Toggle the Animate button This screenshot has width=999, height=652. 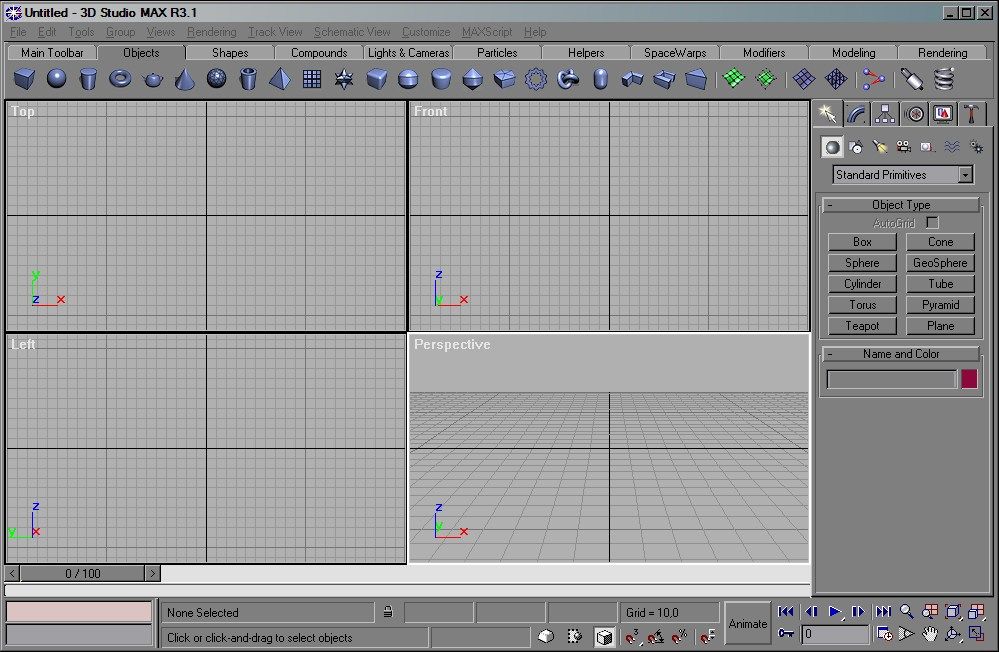click(747, 623)
